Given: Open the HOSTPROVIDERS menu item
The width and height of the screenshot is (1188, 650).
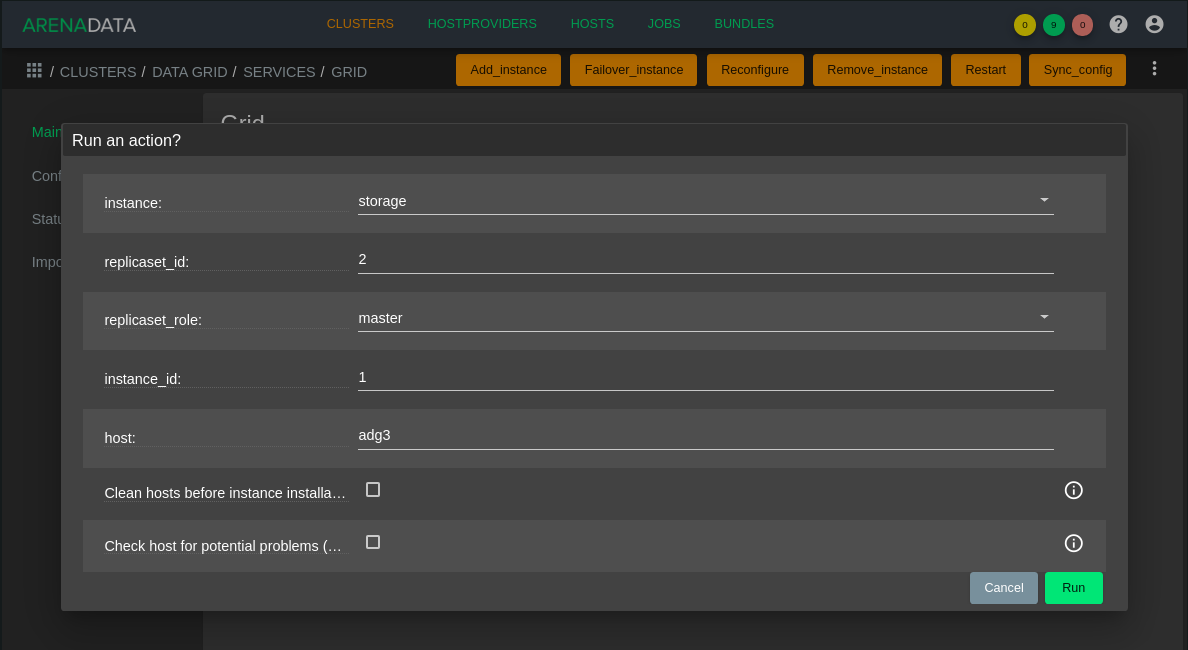Looking at the screenshot, I should pyautogui.click(x=482, y=24).
